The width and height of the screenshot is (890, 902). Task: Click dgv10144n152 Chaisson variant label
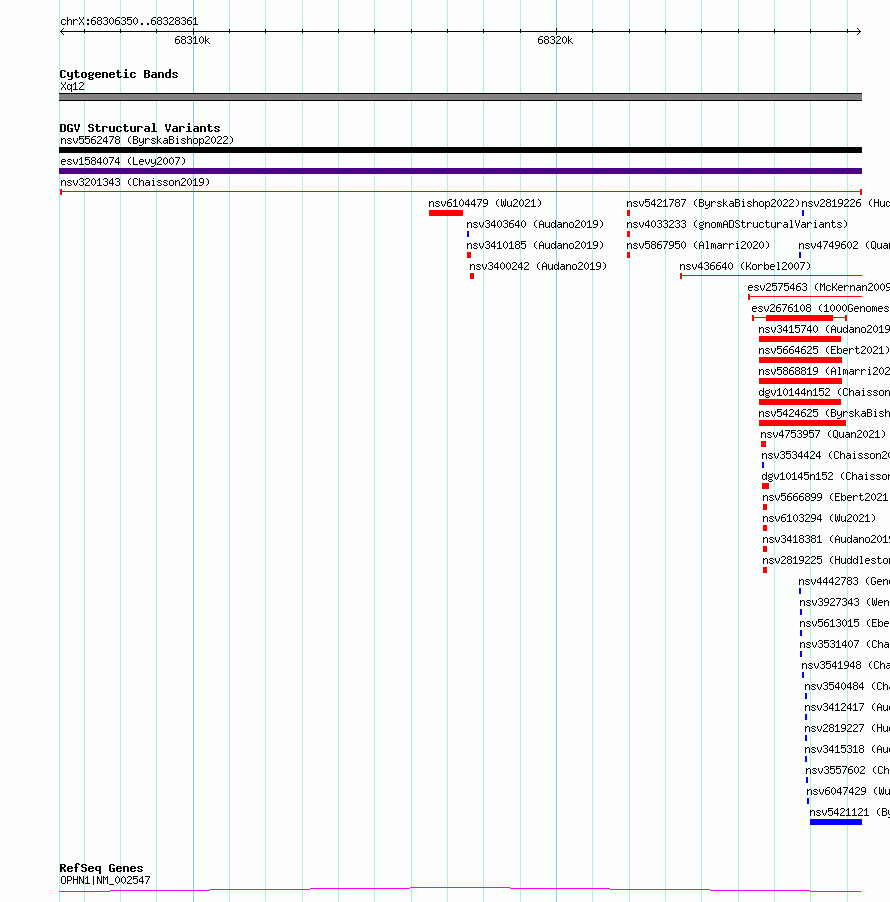[x=824, y=392]
